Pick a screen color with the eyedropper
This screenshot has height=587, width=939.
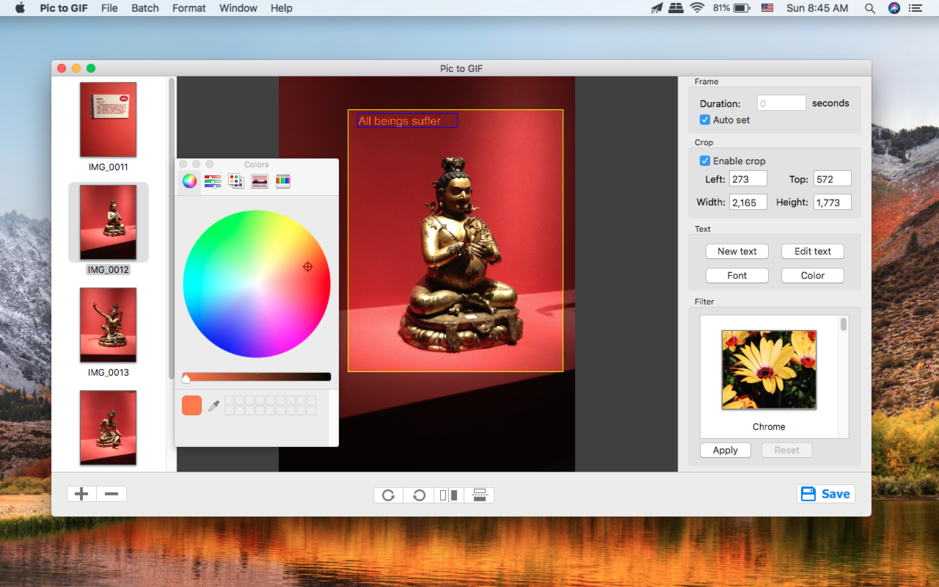pyautogui.click(x=214, y=405)
